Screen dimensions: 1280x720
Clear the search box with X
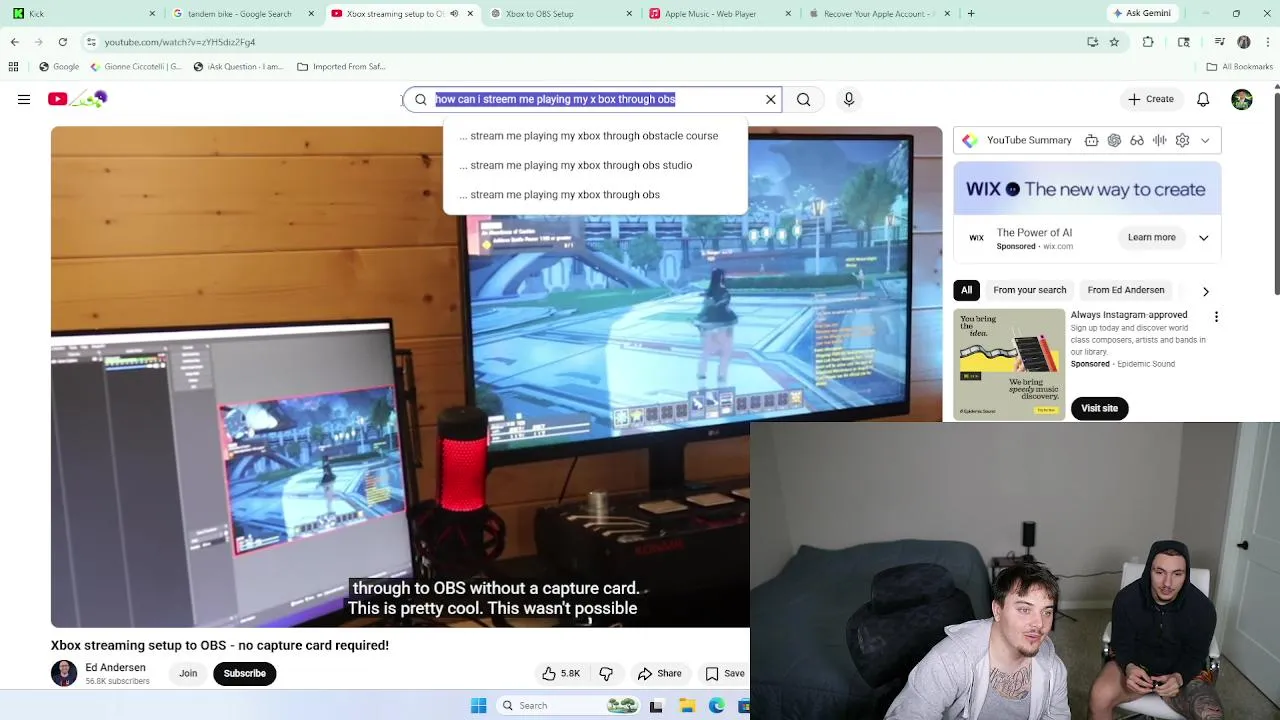771,99
